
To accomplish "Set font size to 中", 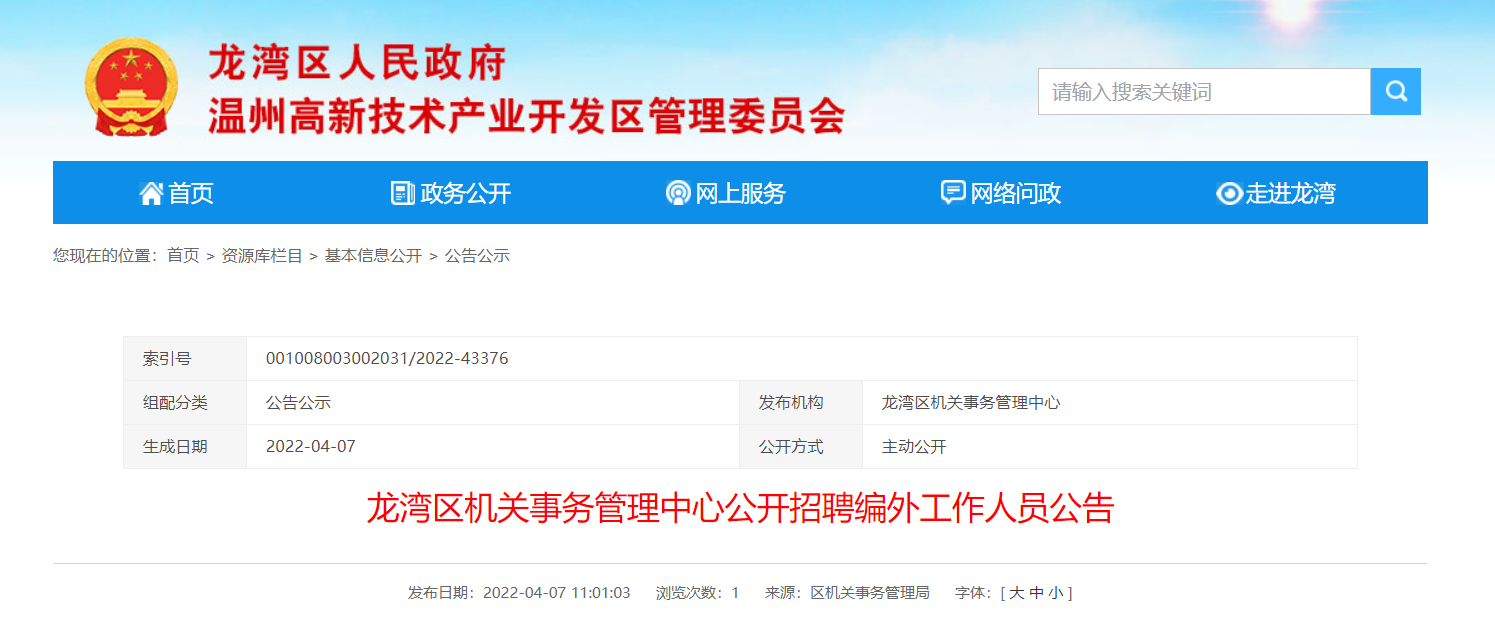I will coord(1036,593).
